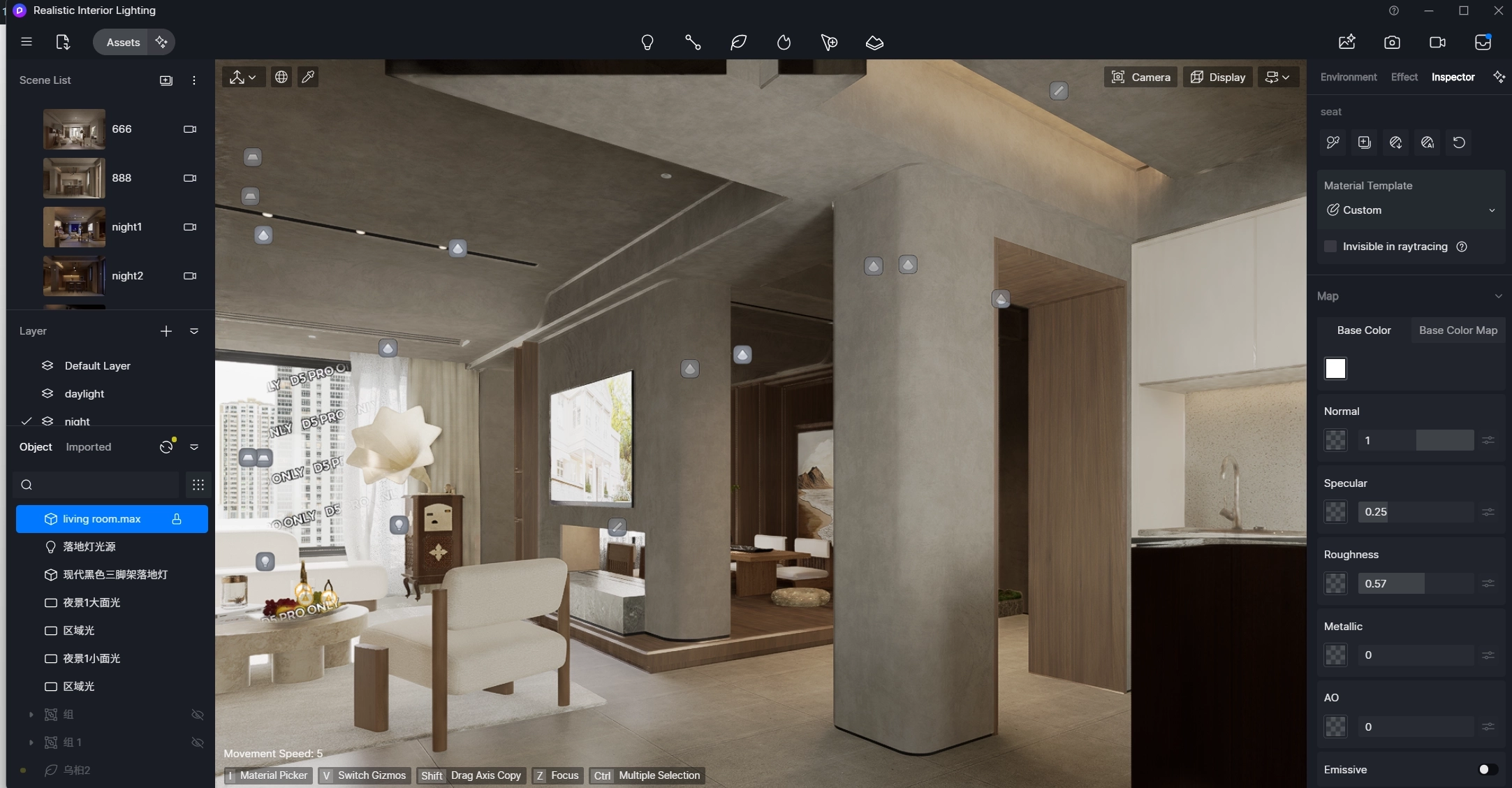Click the Assets button
Image resolution: width=1512 pixels, height=788 pixels.
click(x=123, y=42)
